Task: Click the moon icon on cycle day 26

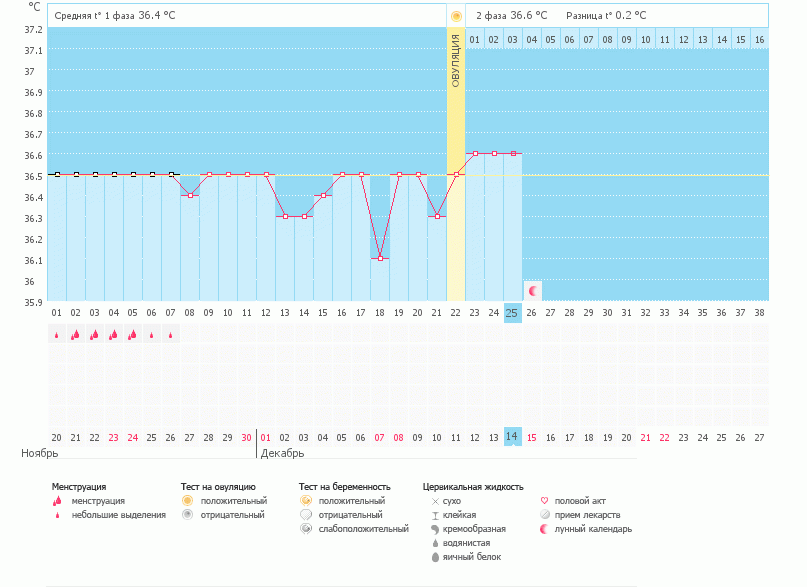Action: click(x=533, y=291)
